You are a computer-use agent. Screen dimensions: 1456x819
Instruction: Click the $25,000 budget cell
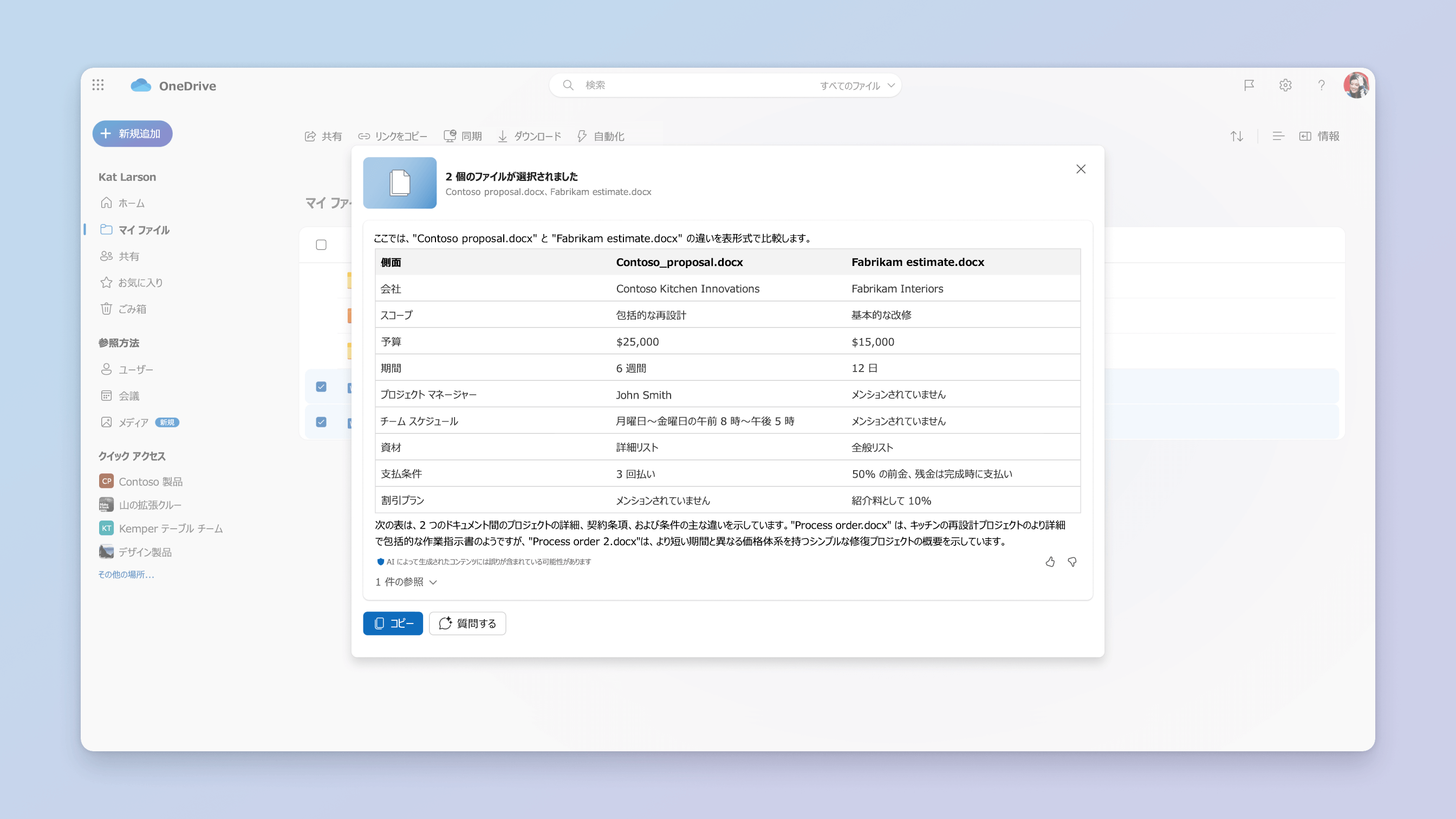[638, 342]
